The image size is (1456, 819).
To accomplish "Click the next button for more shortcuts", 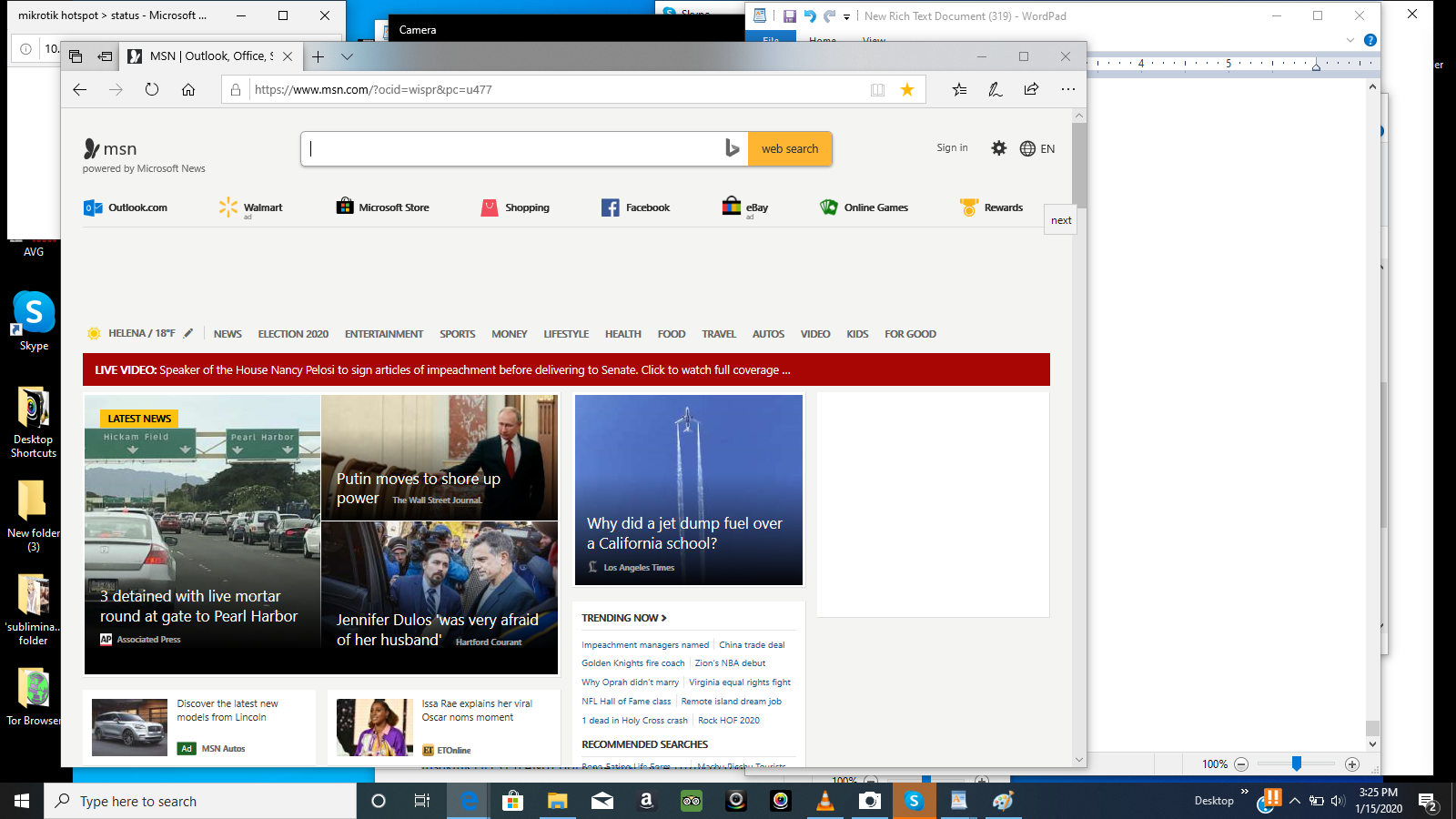I will click(1061, 220).
